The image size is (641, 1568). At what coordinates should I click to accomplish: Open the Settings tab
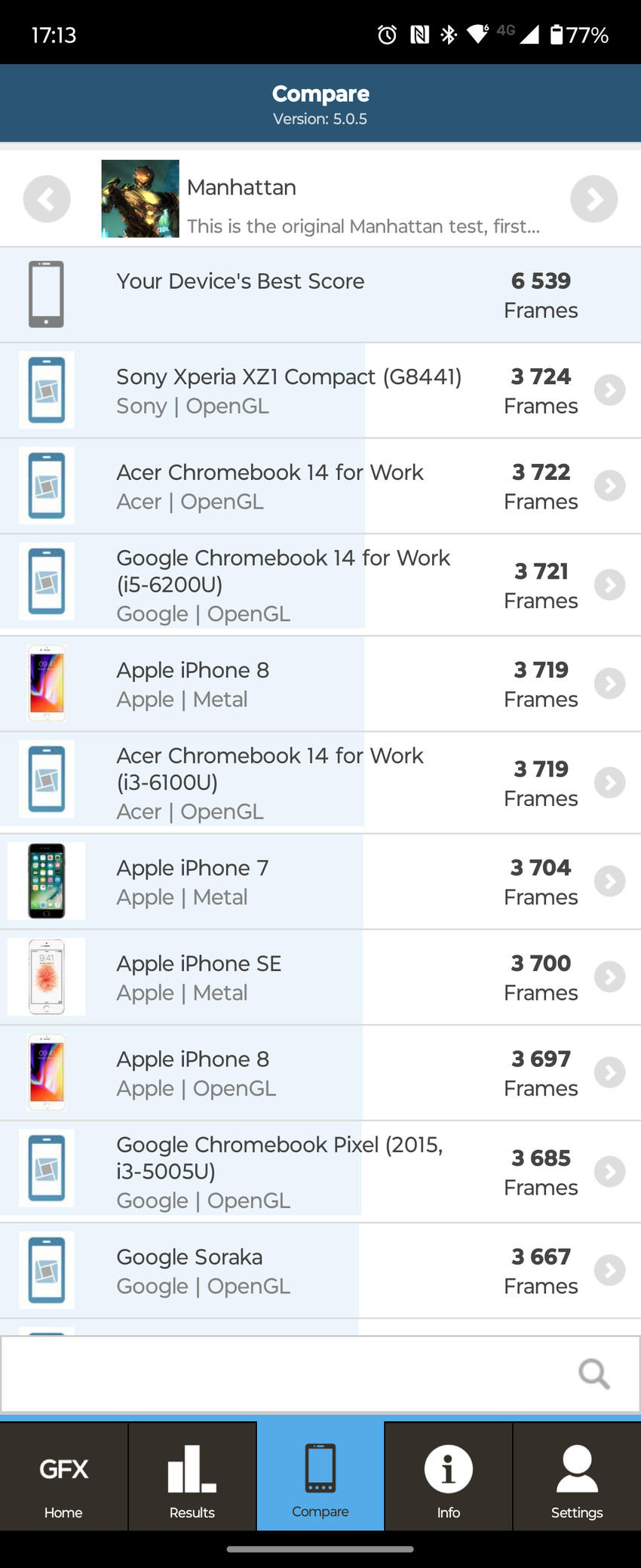click(x=577, y=1477)
